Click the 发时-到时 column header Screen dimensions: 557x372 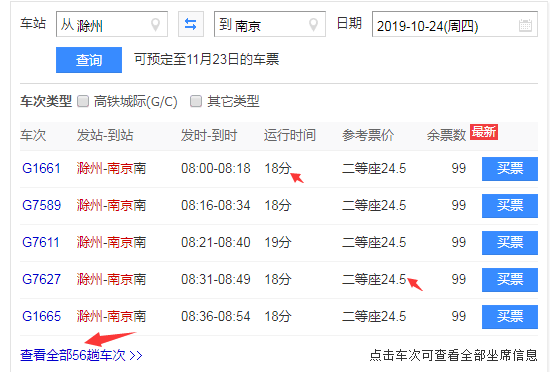coord(209,135)
